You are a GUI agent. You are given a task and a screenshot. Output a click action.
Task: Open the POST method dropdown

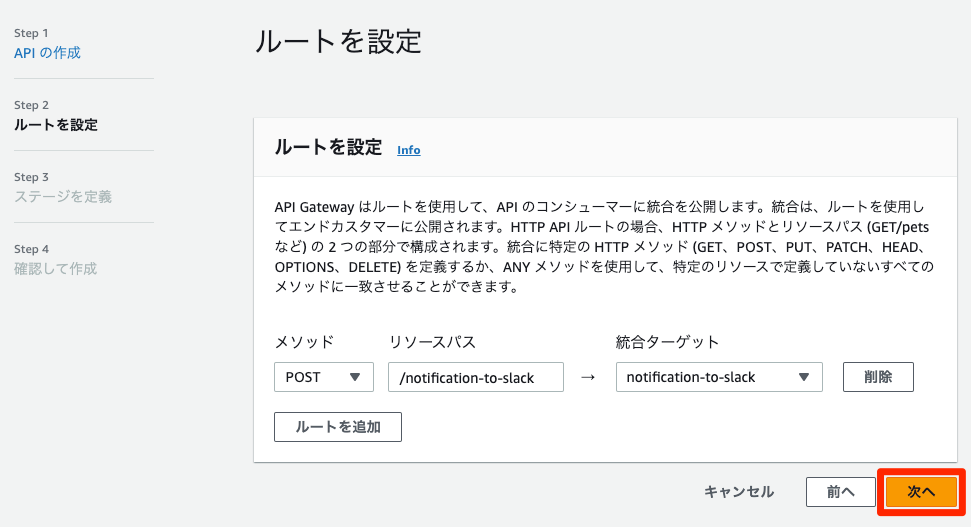pos(322,377)
